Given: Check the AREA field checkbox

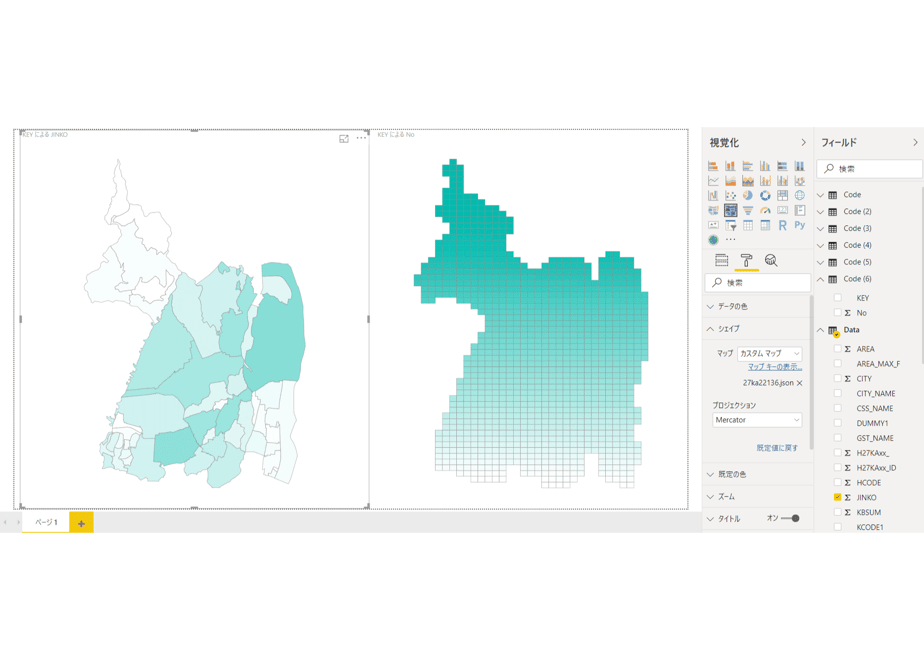Looking at the screenshot, I should click(x=837, y=349).
